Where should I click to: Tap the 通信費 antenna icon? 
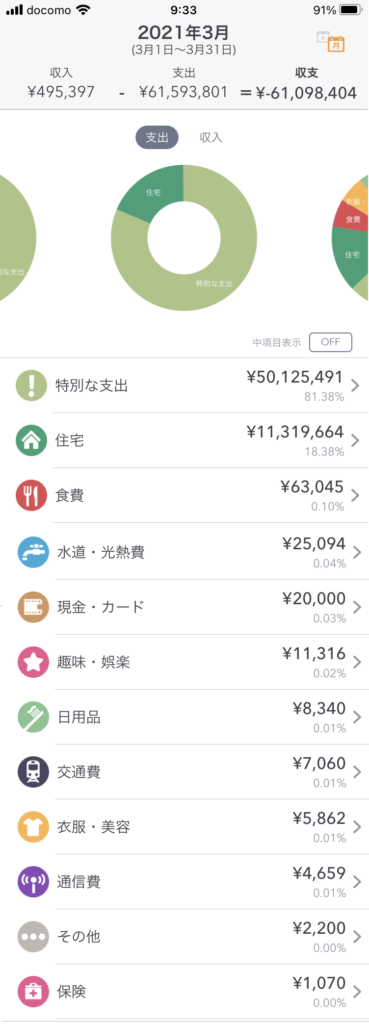point(31,882)
